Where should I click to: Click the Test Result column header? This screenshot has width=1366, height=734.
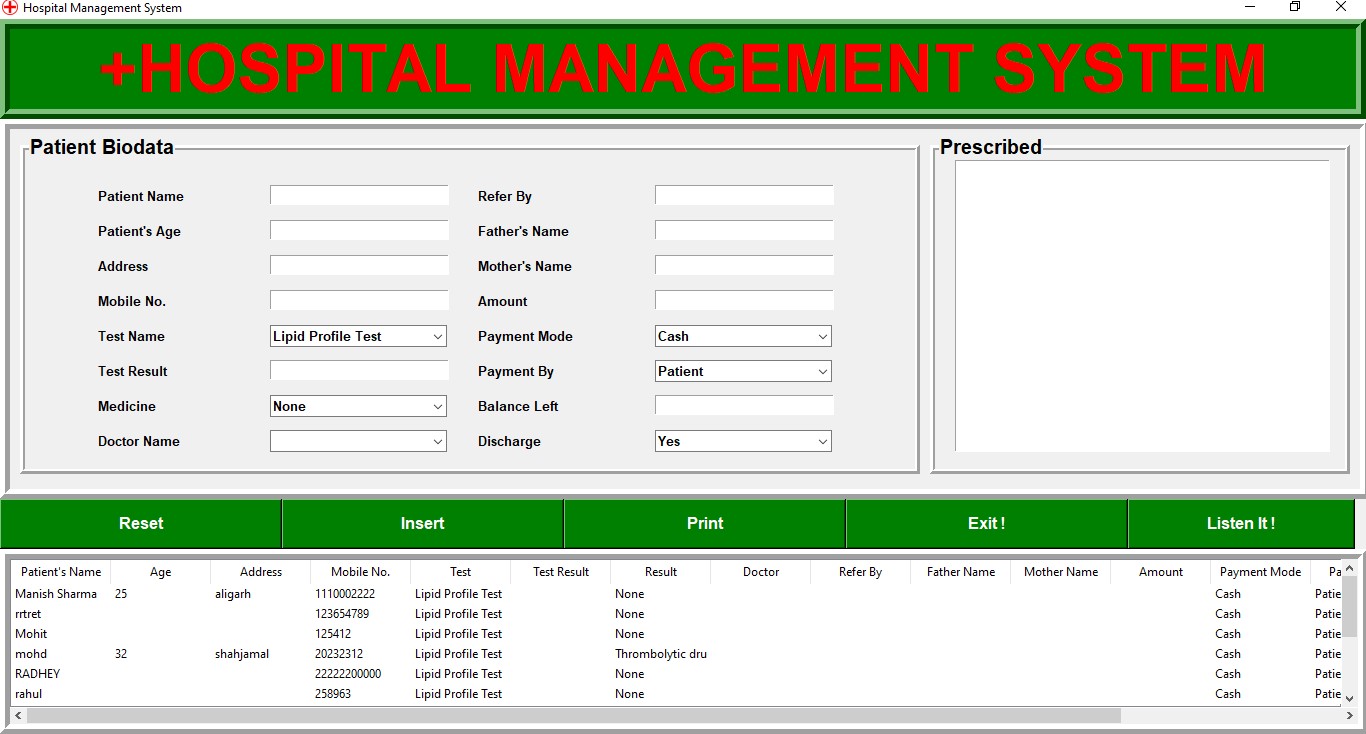[560, 571]
